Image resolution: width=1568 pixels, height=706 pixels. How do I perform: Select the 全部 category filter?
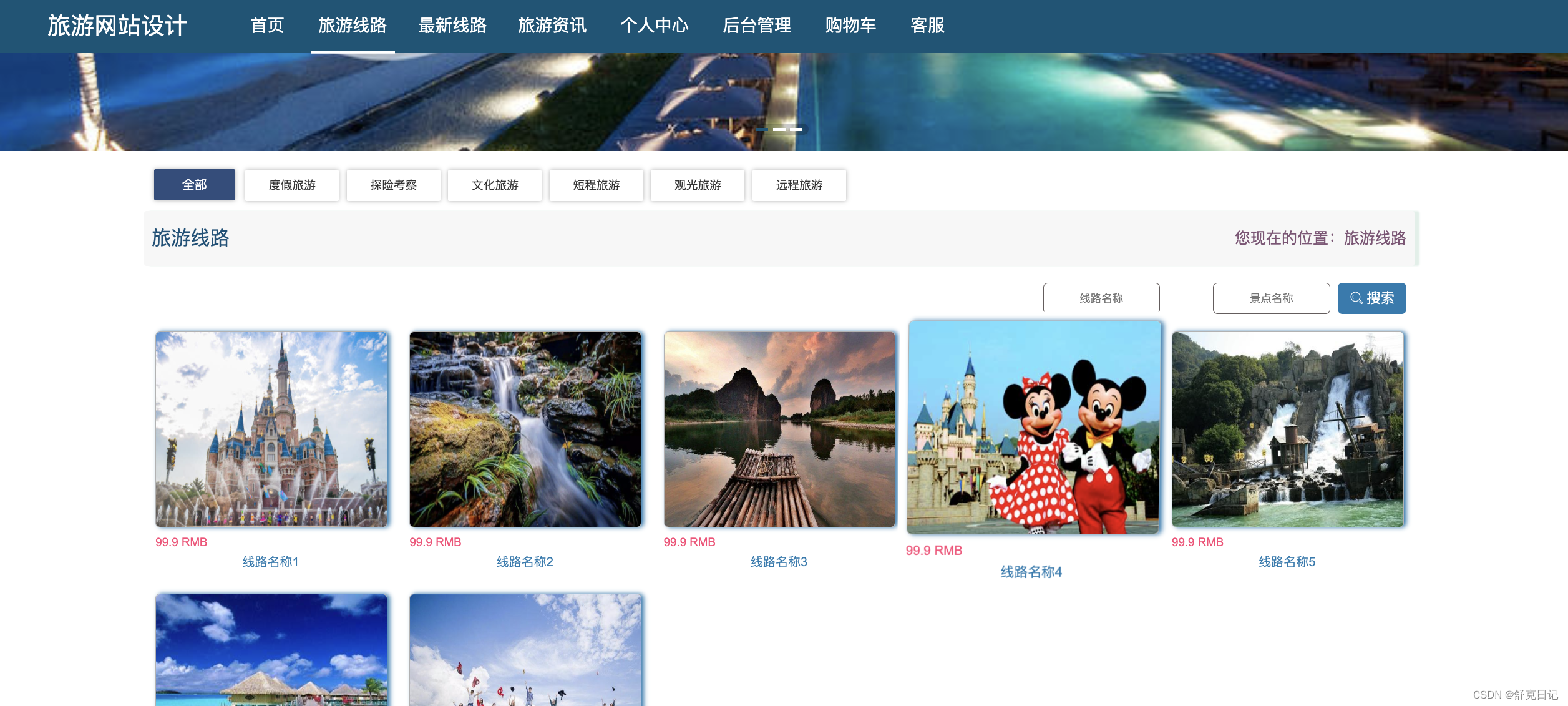[x=194, y=184]
